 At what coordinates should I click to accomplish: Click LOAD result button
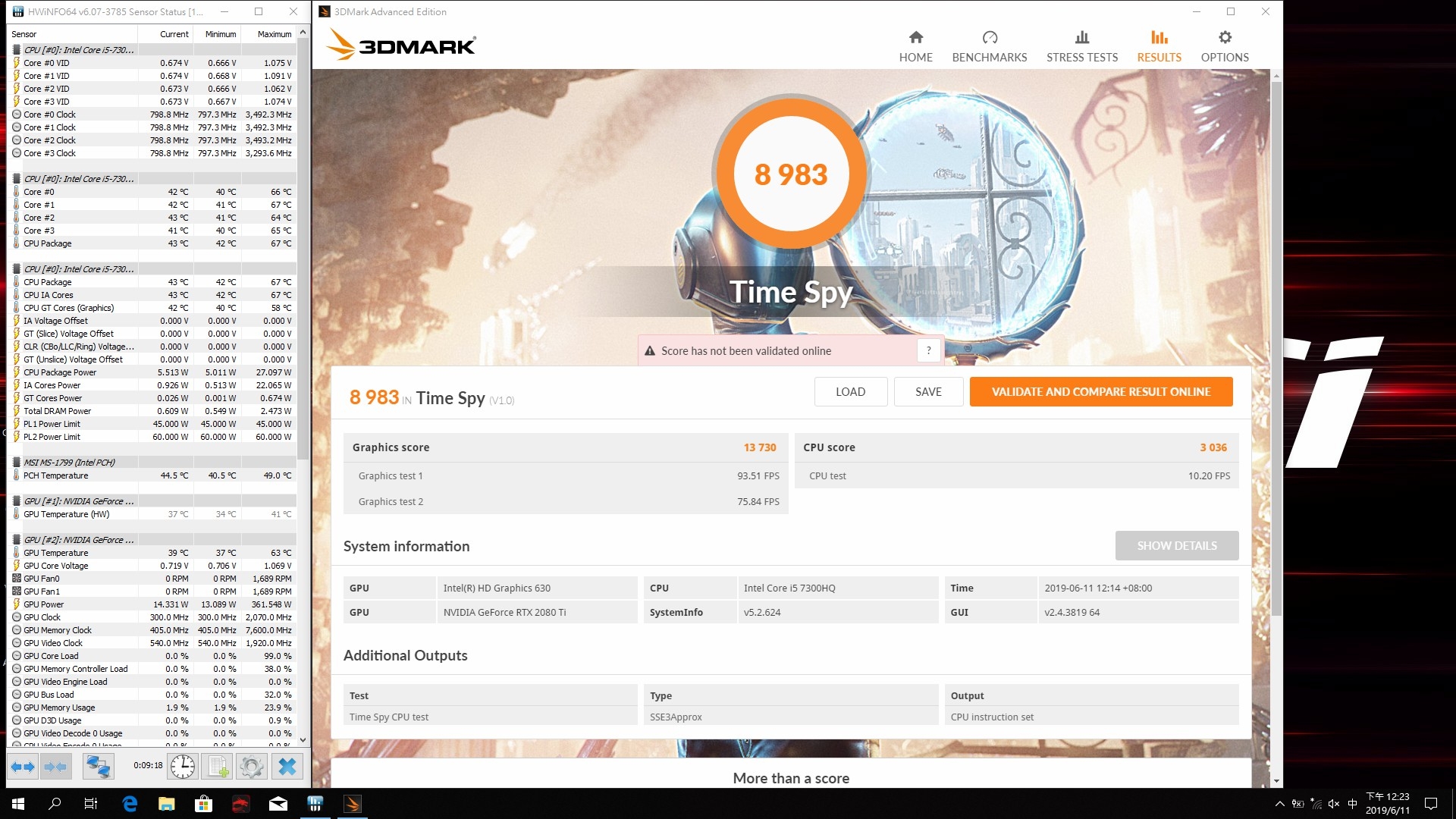tap(850, 392)
